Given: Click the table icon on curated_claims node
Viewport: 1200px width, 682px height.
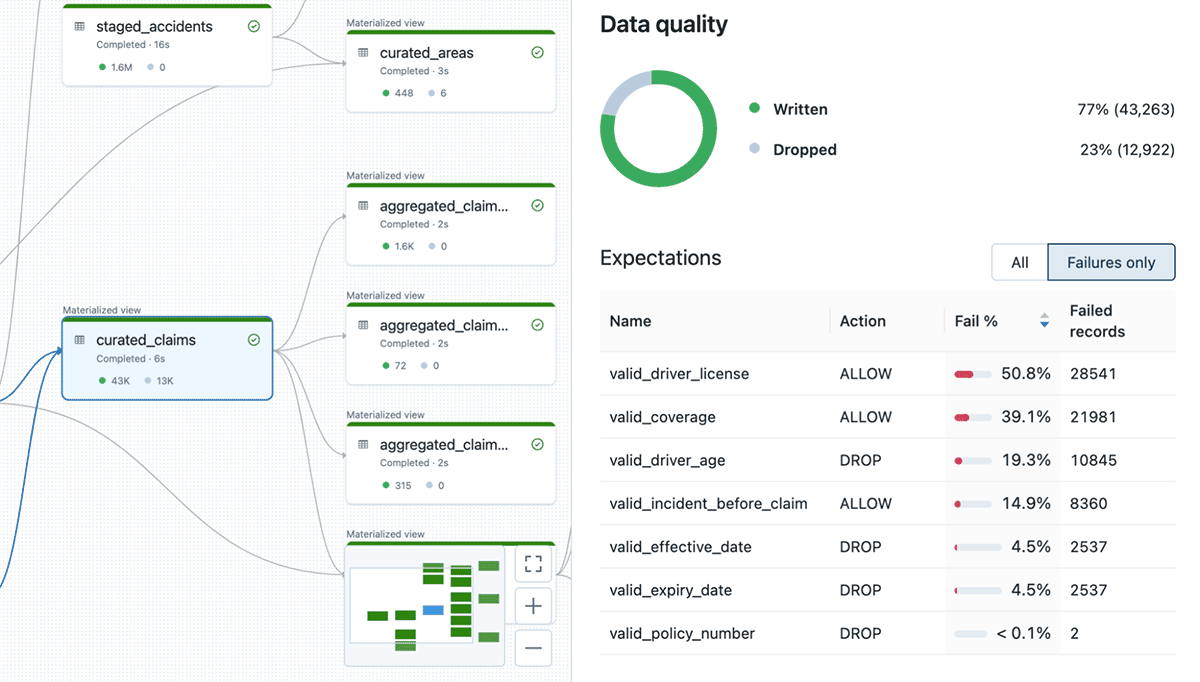Looking at the screenshot, I should 80,340.
